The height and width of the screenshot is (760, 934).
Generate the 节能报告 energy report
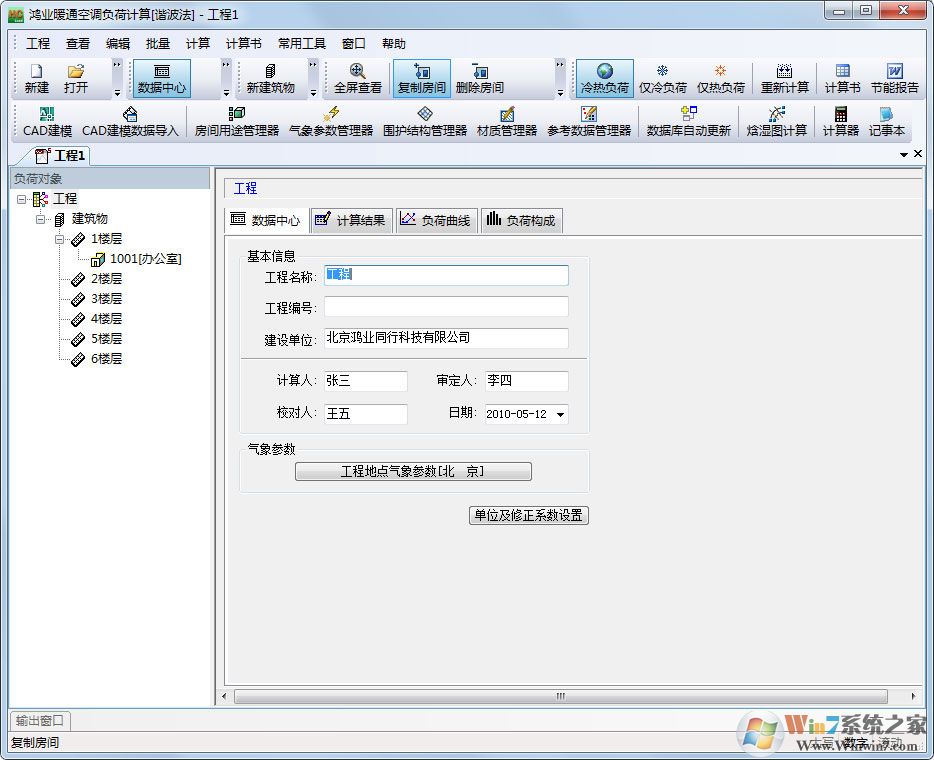pyautogui.click(x=895, y=78)
